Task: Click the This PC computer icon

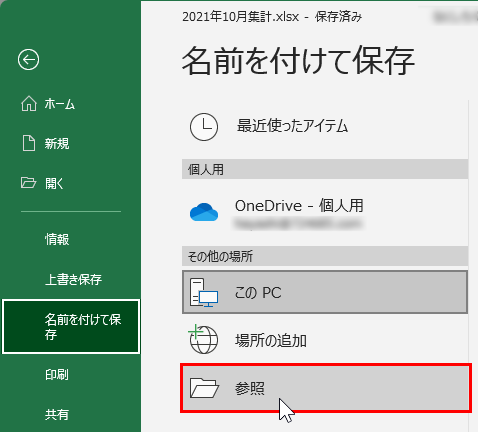Action: (204, 293)
